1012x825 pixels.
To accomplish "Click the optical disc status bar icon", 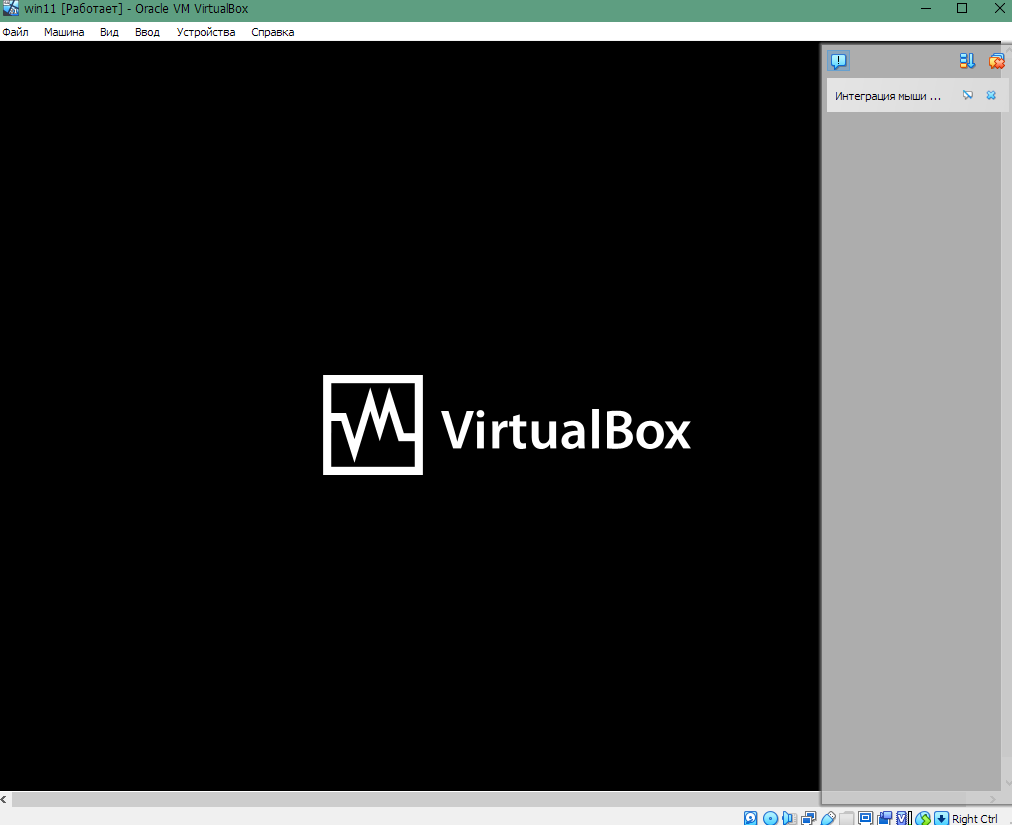I will coord(771,818).
